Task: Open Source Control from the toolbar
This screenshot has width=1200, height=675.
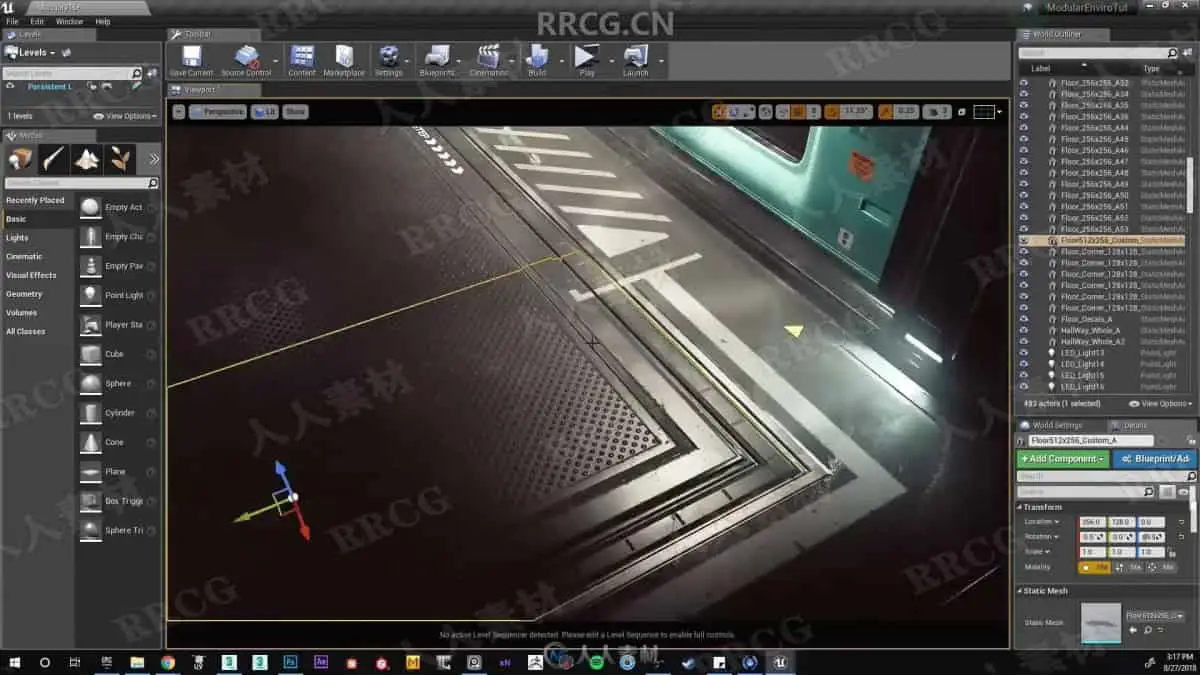Action: [x=245, y=60]
